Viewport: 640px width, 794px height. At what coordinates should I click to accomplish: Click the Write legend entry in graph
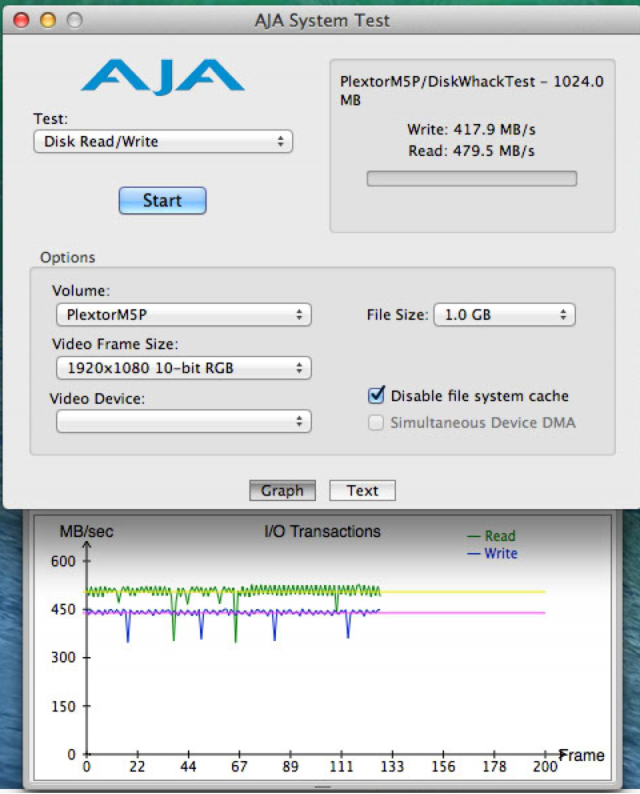492,553
